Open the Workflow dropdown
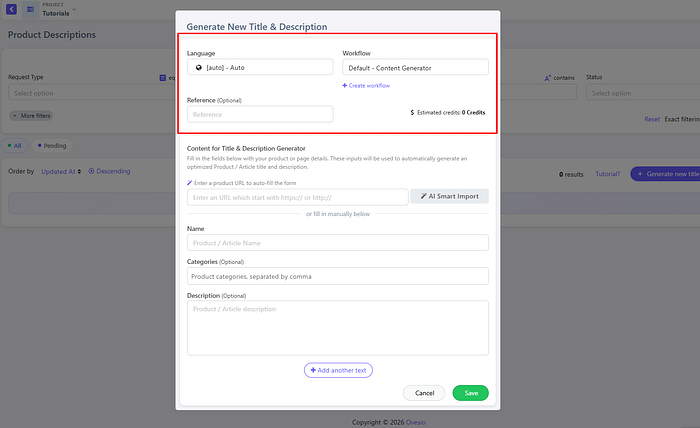The height and width of the screenshot is (428, 700). tap(415, 67)
